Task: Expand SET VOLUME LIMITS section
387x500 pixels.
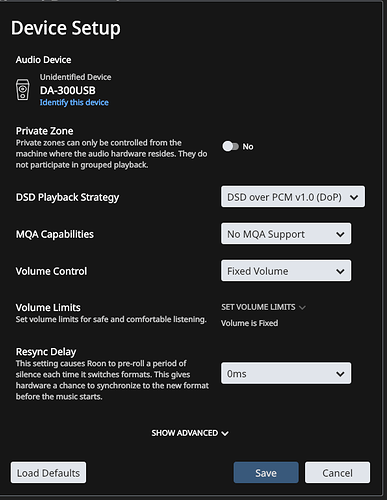Action: 263,307
